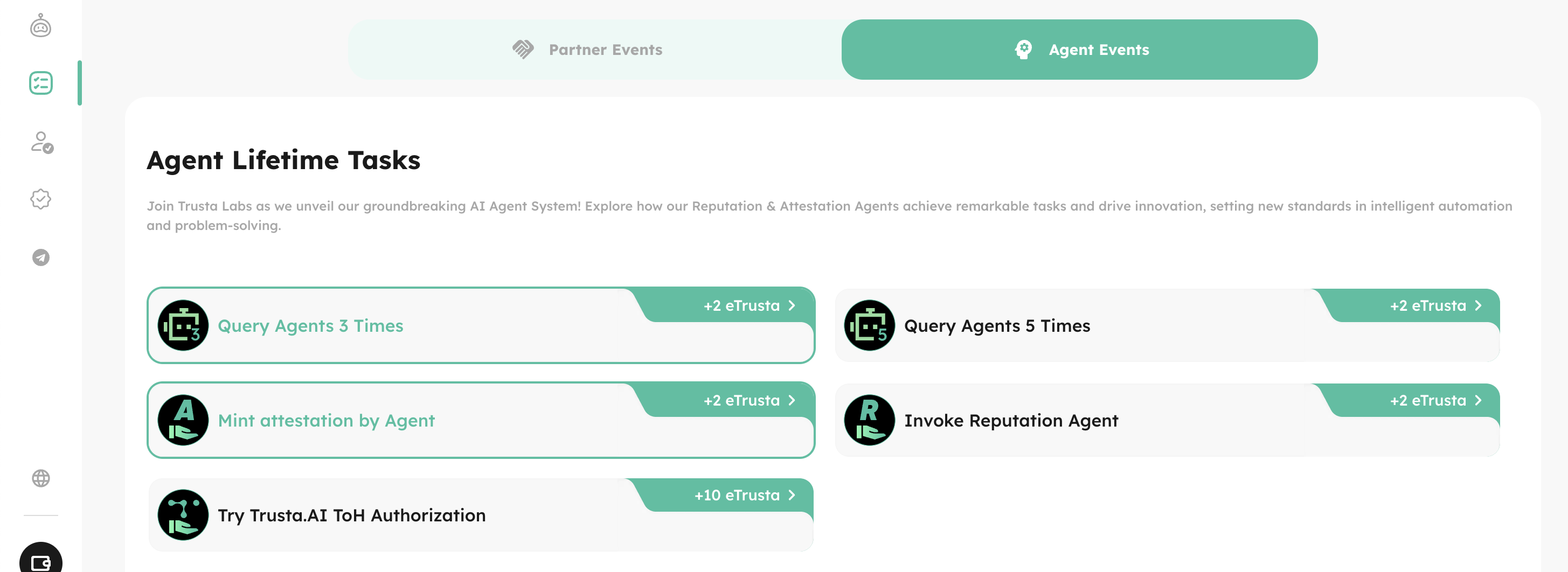Click the handshake icon in Partner Events
This screenshot has height=572, width=1568.
click(x=523, y=50)
